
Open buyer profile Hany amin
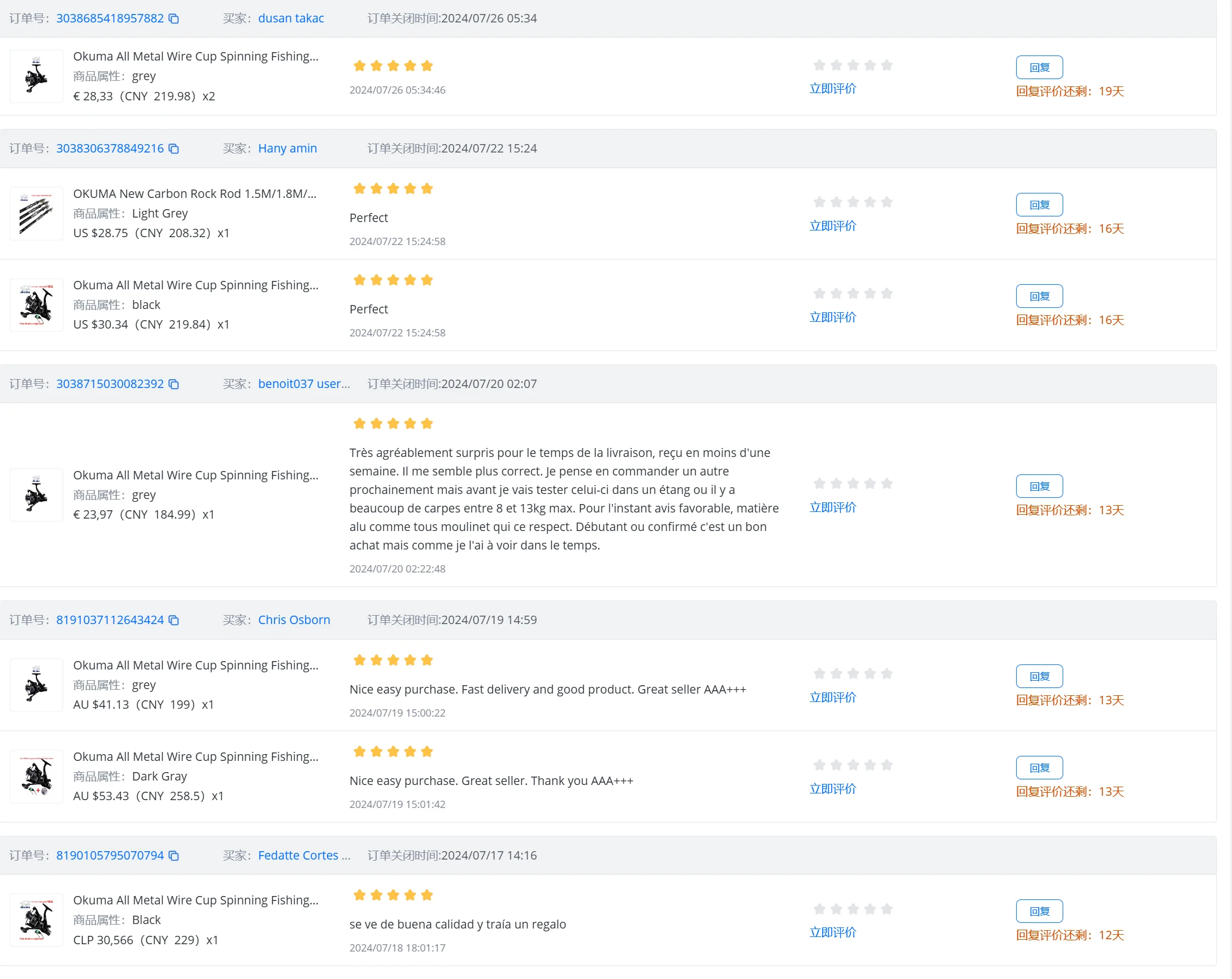tap(288, 149)
